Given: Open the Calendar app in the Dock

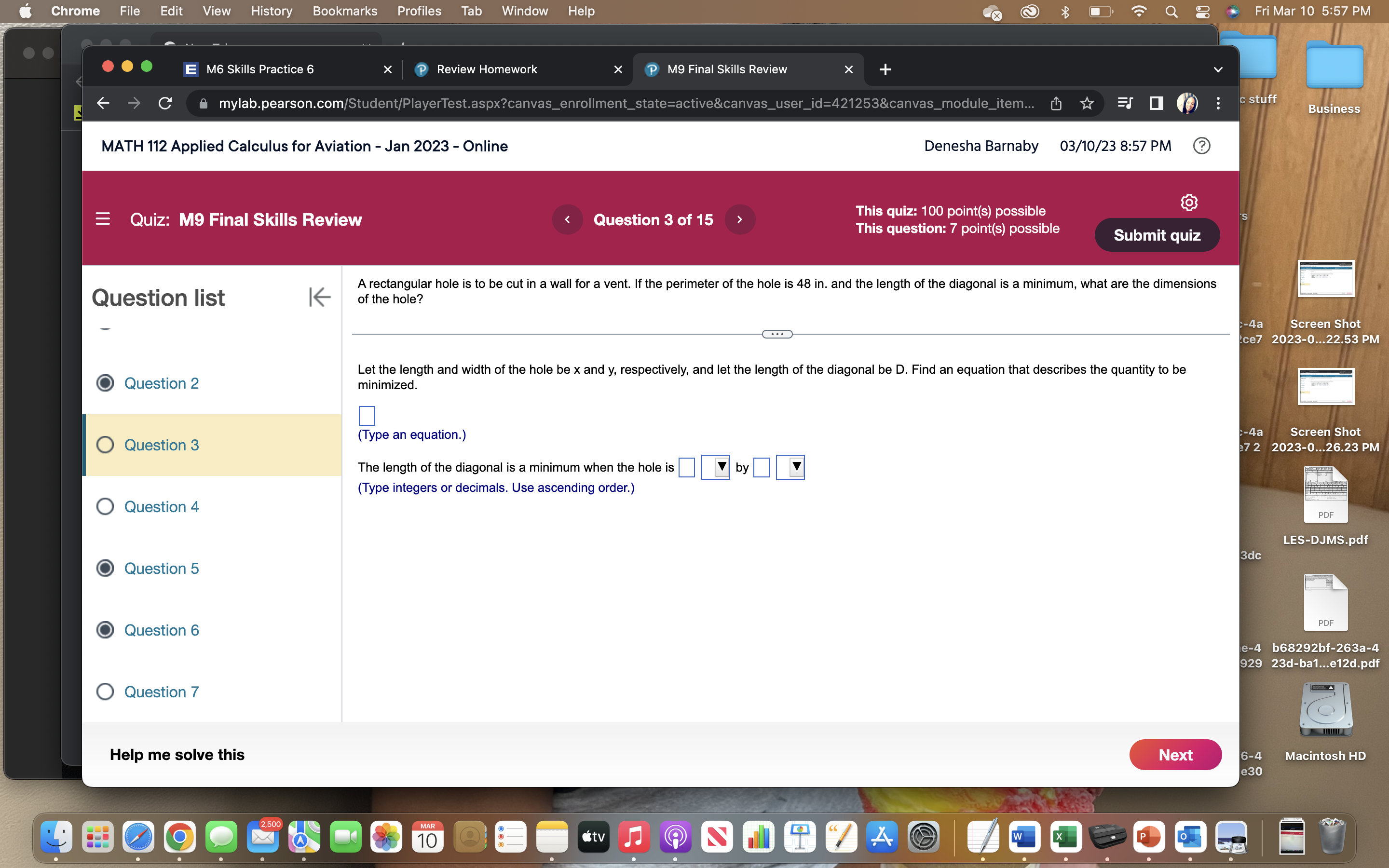Looking at the screenshot, I should (428, 838).
